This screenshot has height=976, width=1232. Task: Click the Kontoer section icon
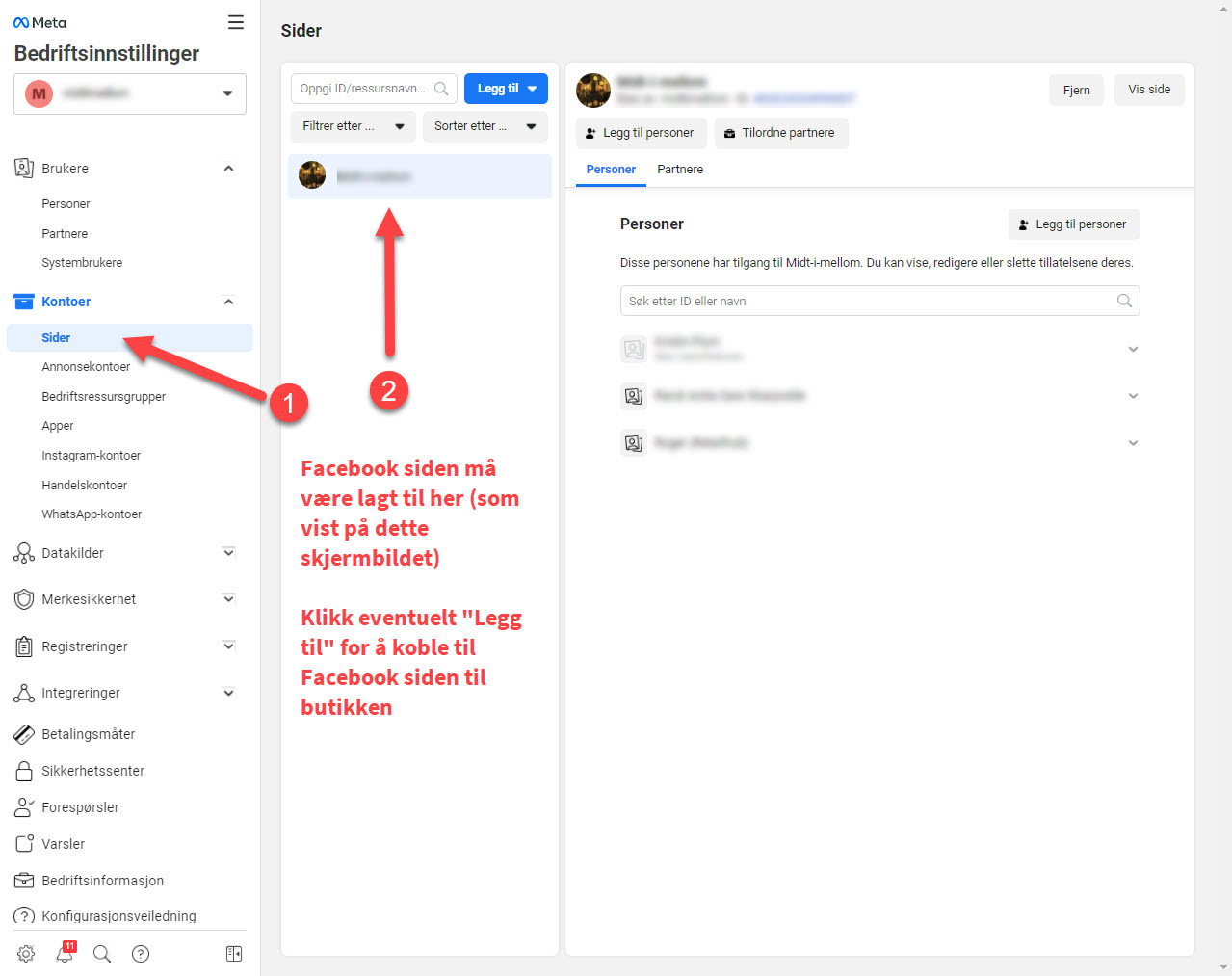(x=24, y=302)
